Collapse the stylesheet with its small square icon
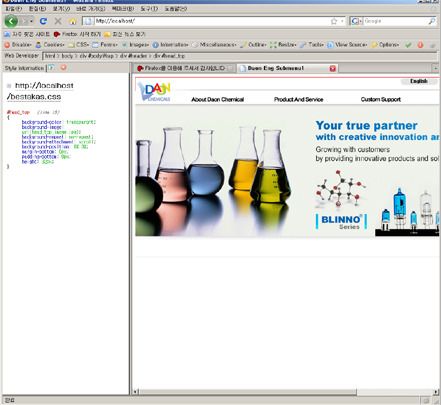This screenshot has height=405, width=441. pos(9,86)
